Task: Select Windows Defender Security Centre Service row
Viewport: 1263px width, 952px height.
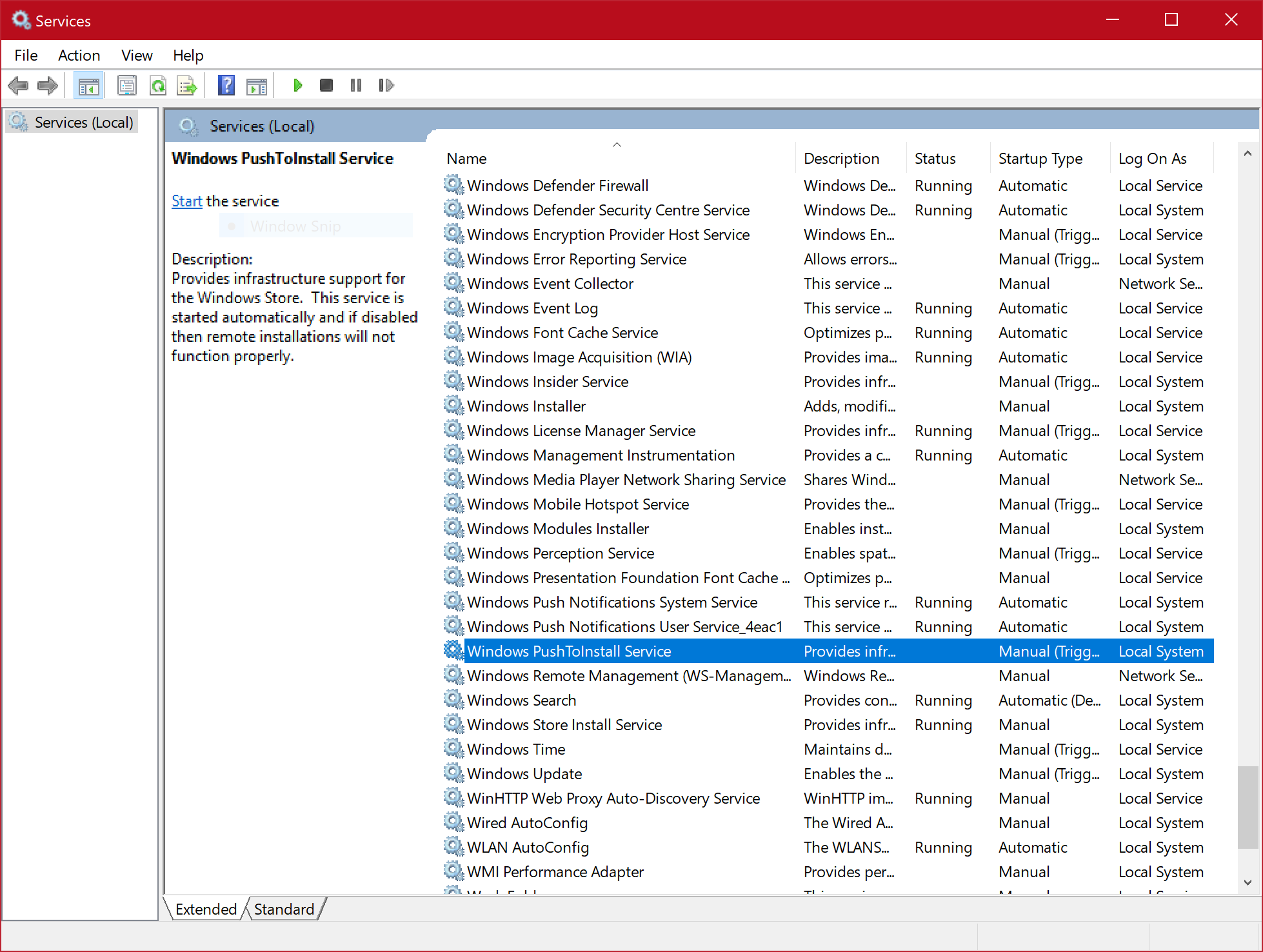Action: click(828, 210)
